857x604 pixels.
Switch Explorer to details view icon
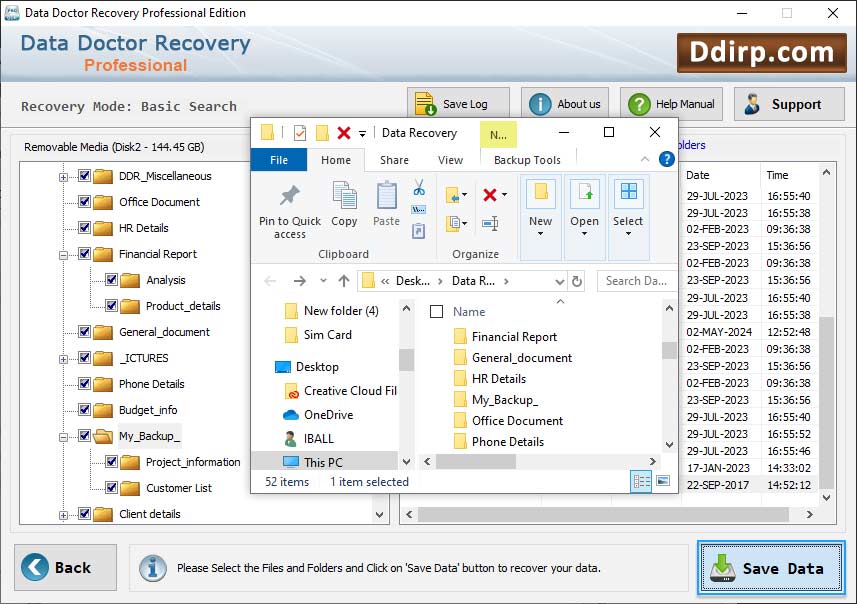[641, 482]
